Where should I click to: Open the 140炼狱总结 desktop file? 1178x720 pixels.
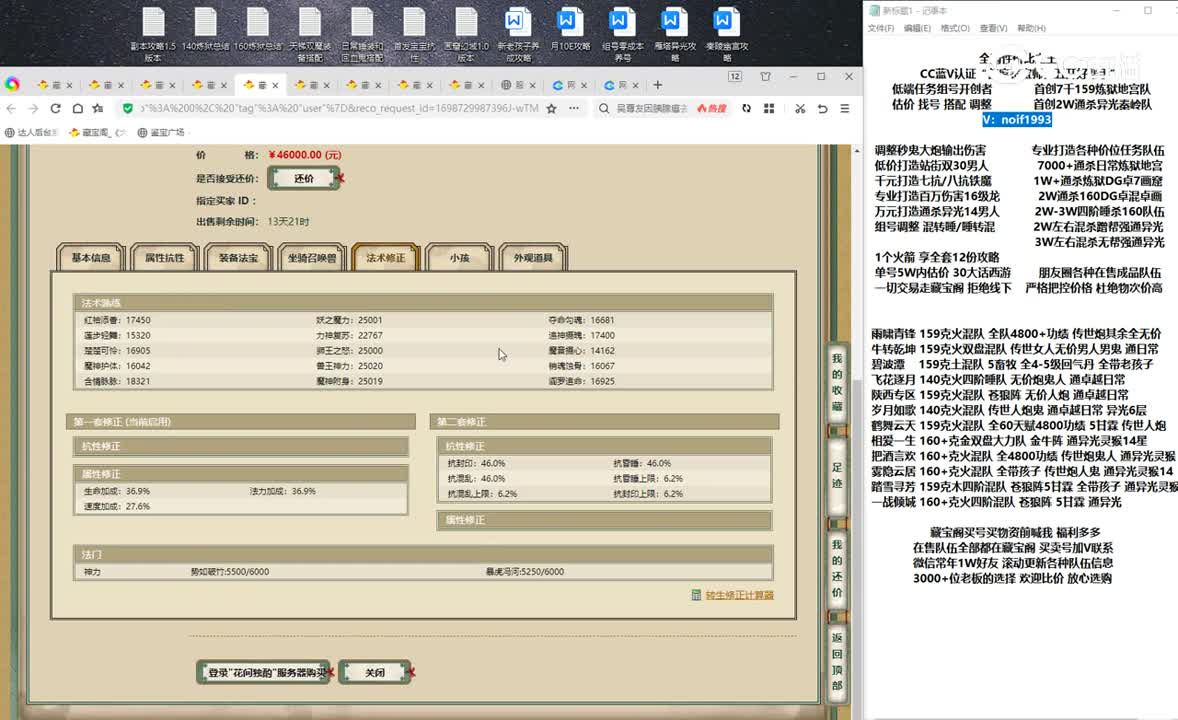tap(205, 30)
